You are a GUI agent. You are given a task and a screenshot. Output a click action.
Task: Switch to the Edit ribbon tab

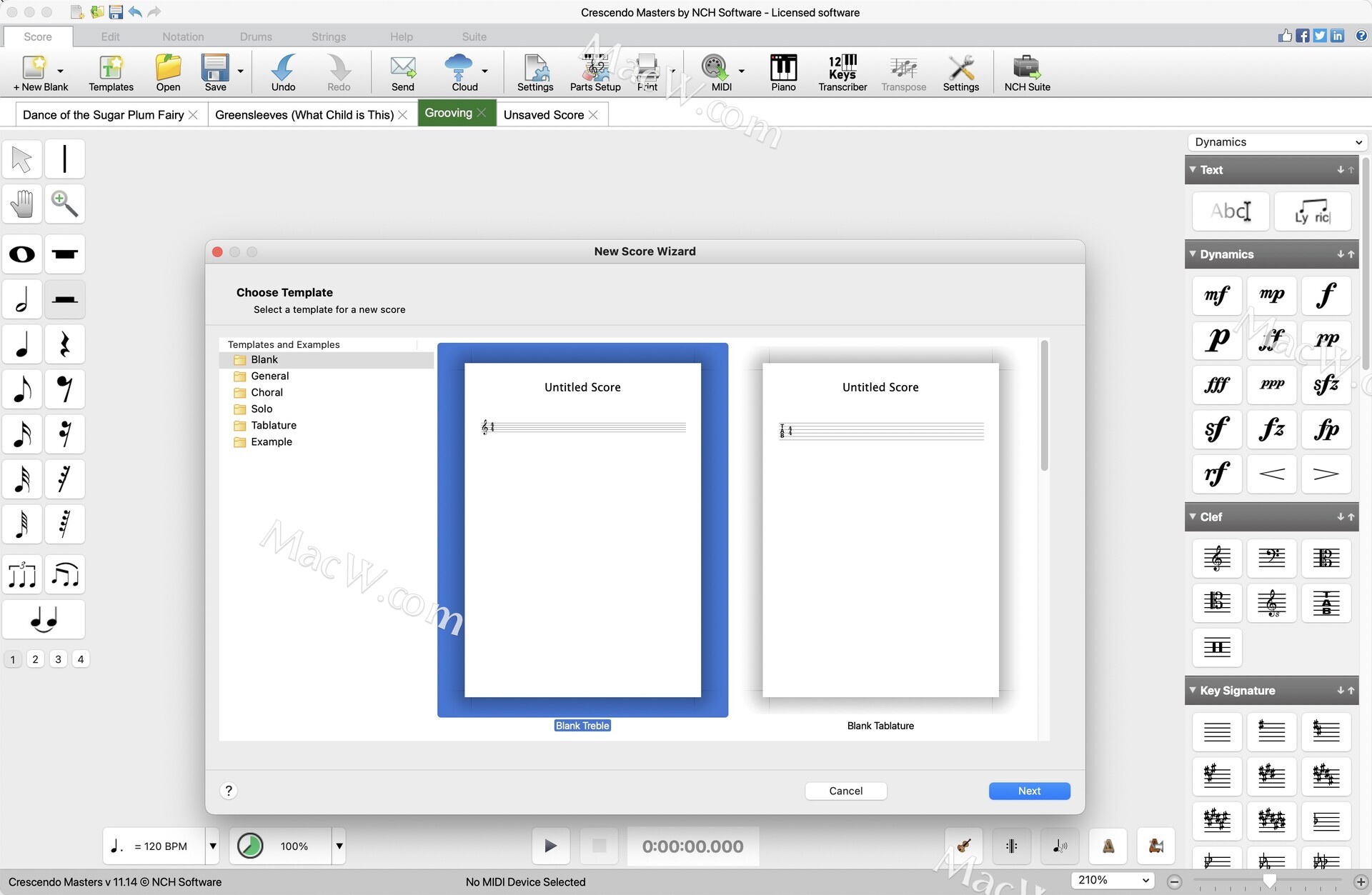[x=110, y=37]
